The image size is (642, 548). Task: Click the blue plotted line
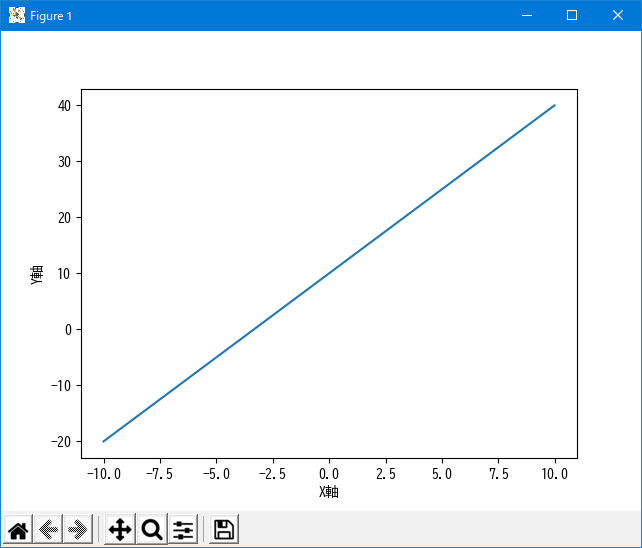[x=329, y=273]
